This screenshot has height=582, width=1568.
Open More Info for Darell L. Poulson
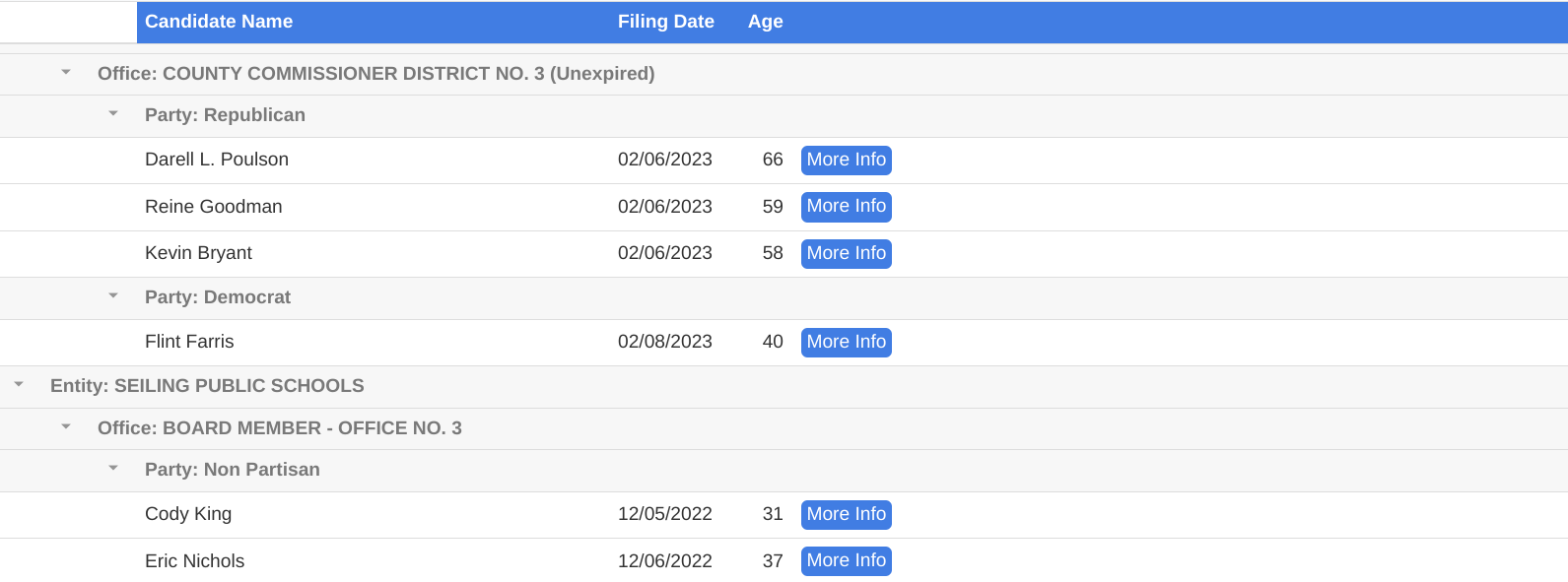pos(847,160)
